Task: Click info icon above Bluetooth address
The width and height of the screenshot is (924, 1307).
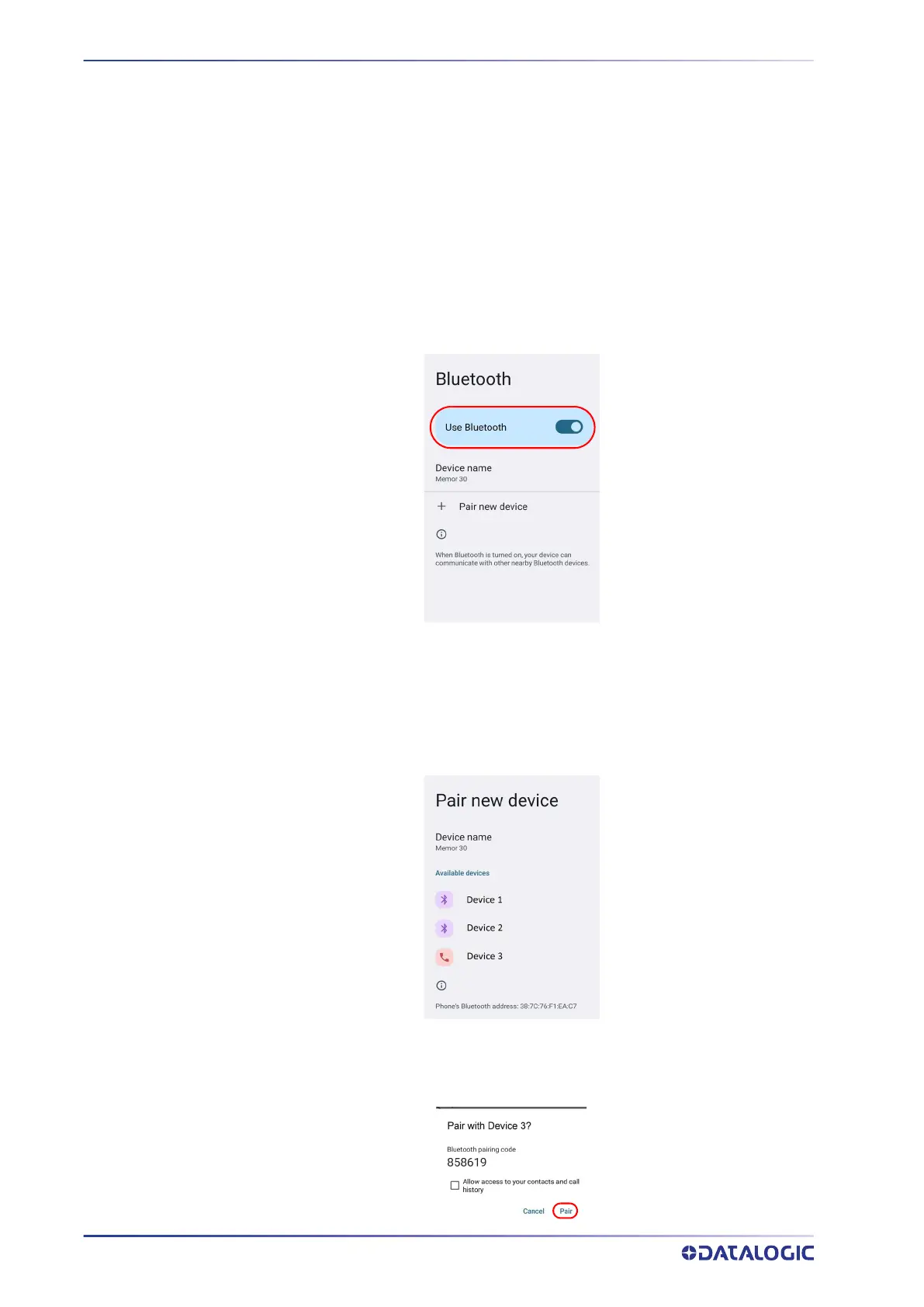Action: [x=441, y=986]
